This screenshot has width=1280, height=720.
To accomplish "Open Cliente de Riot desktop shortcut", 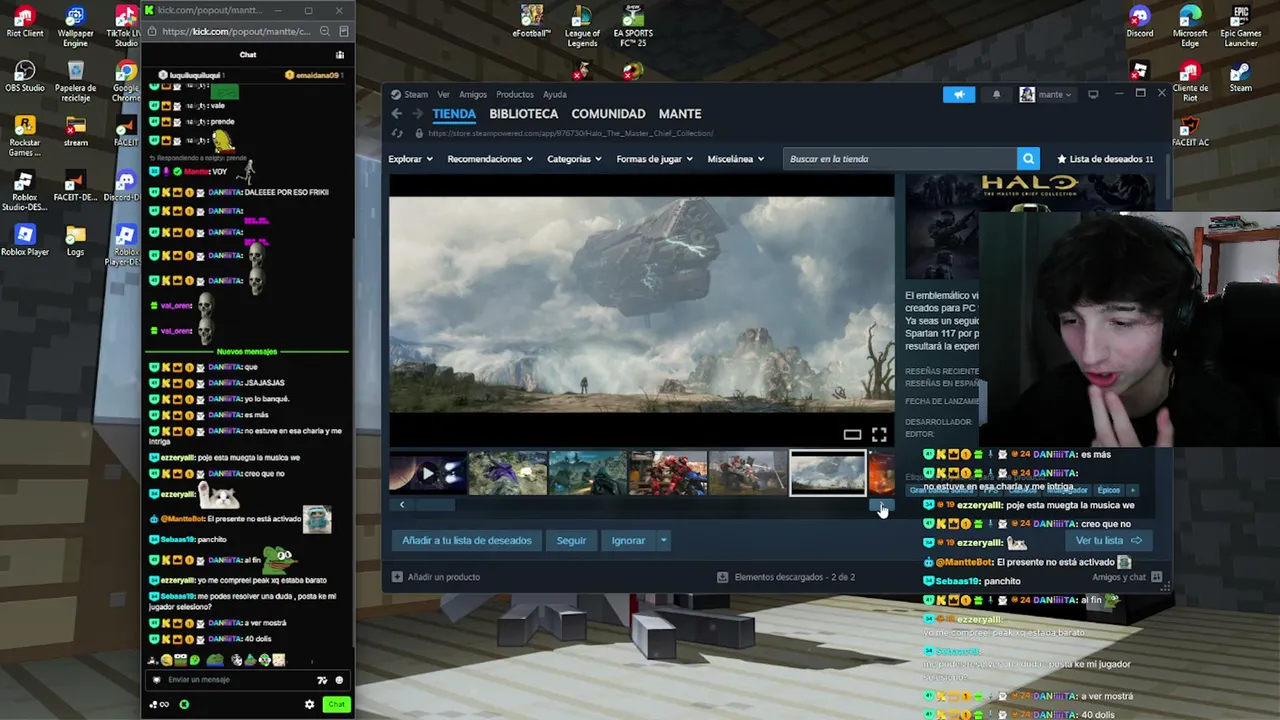I will (1190, 82).
